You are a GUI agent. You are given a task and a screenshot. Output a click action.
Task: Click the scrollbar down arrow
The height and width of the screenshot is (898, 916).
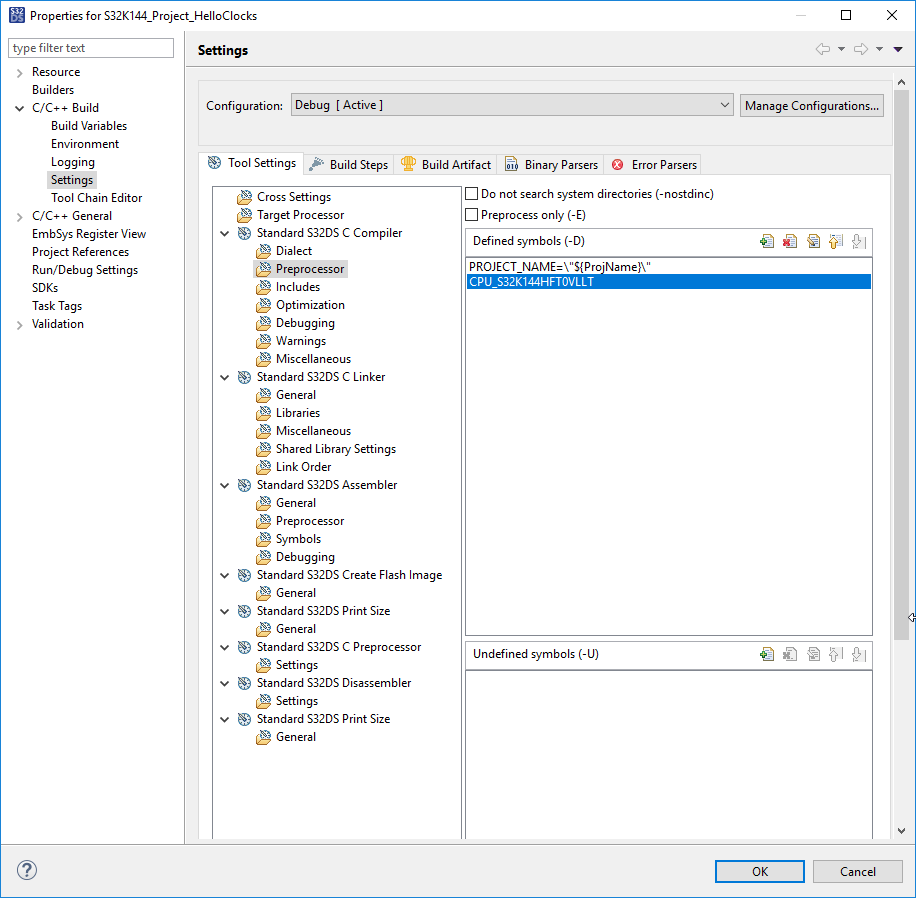901,831
